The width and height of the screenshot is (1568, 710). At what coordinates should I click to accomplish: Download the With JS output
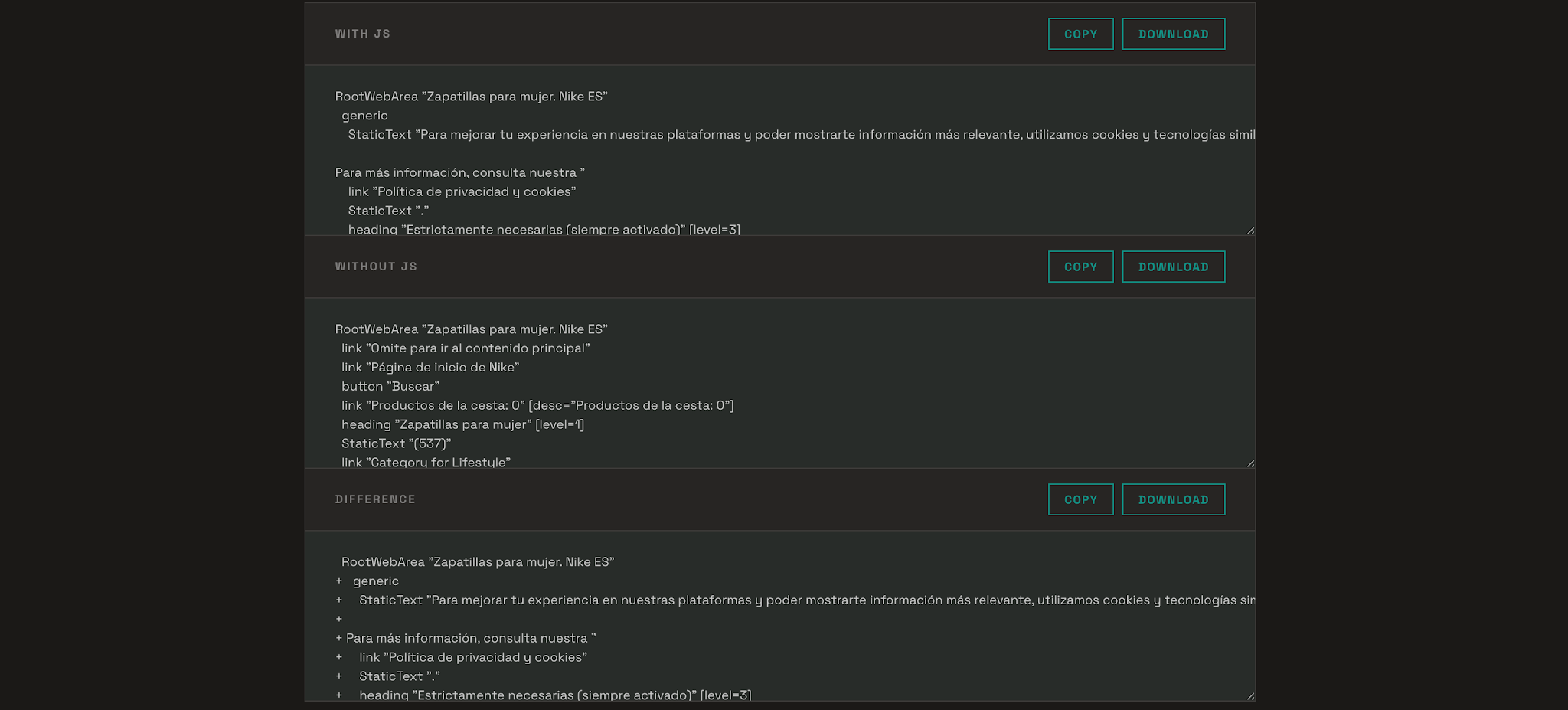point(1173,34)
